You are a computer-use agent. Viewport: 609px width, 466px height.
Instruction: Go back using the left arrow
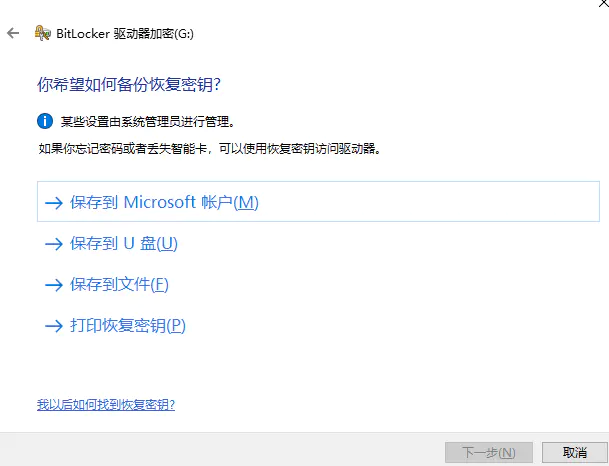(x=13, y=33)
